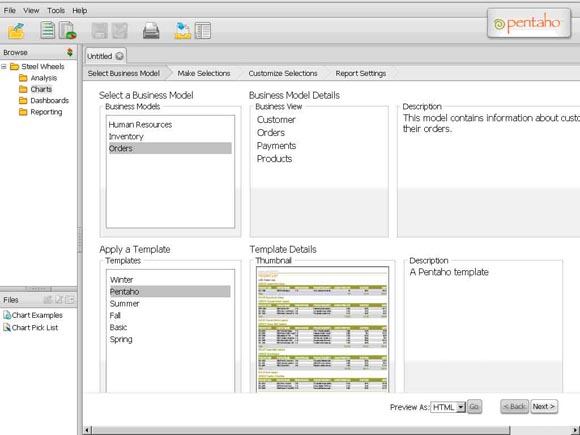Click the Browse panel header
This screenshot has width=580, height=435.
tap(38, 52)
